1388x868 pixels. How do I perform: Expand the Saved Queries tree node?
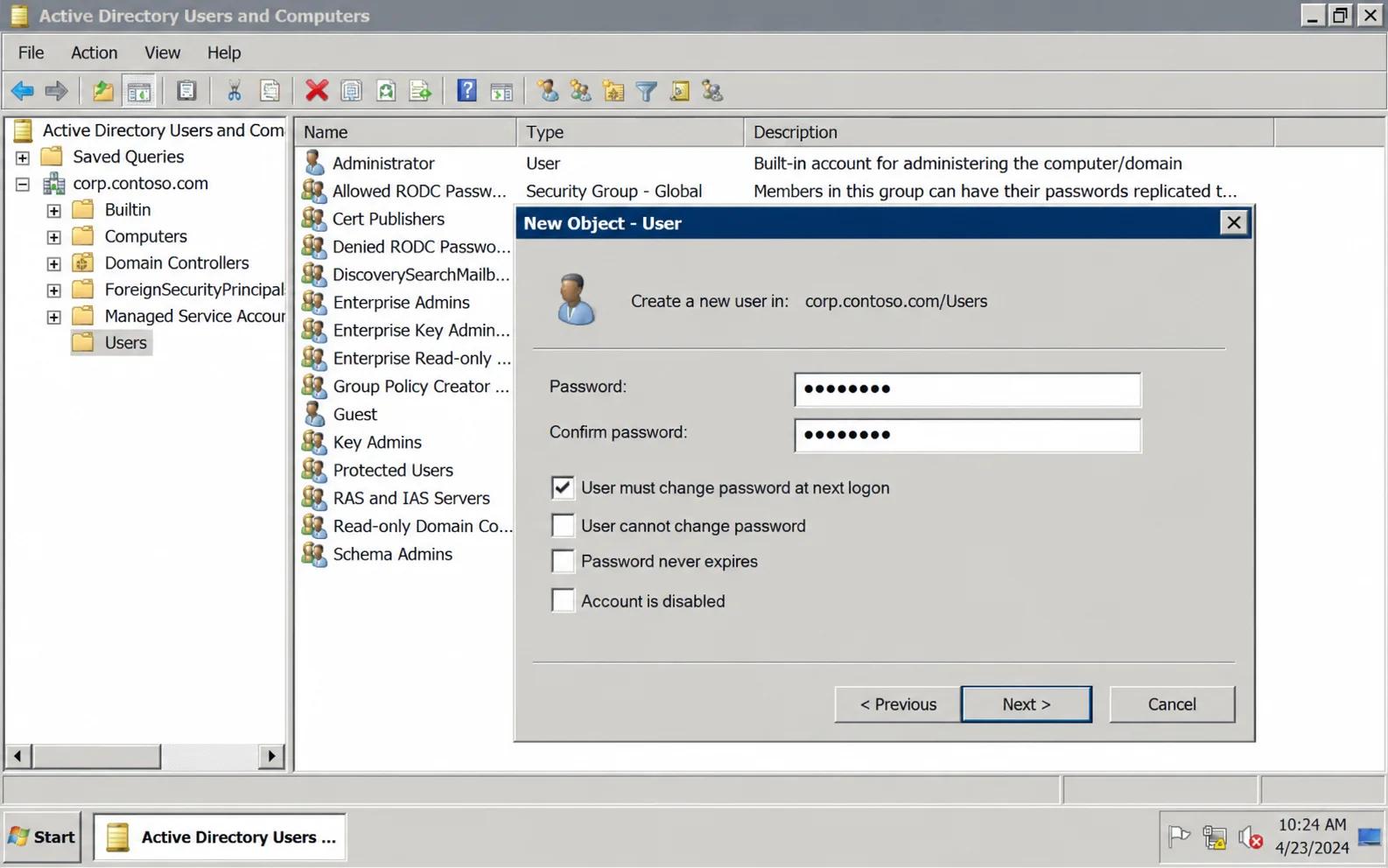point(23,157)
